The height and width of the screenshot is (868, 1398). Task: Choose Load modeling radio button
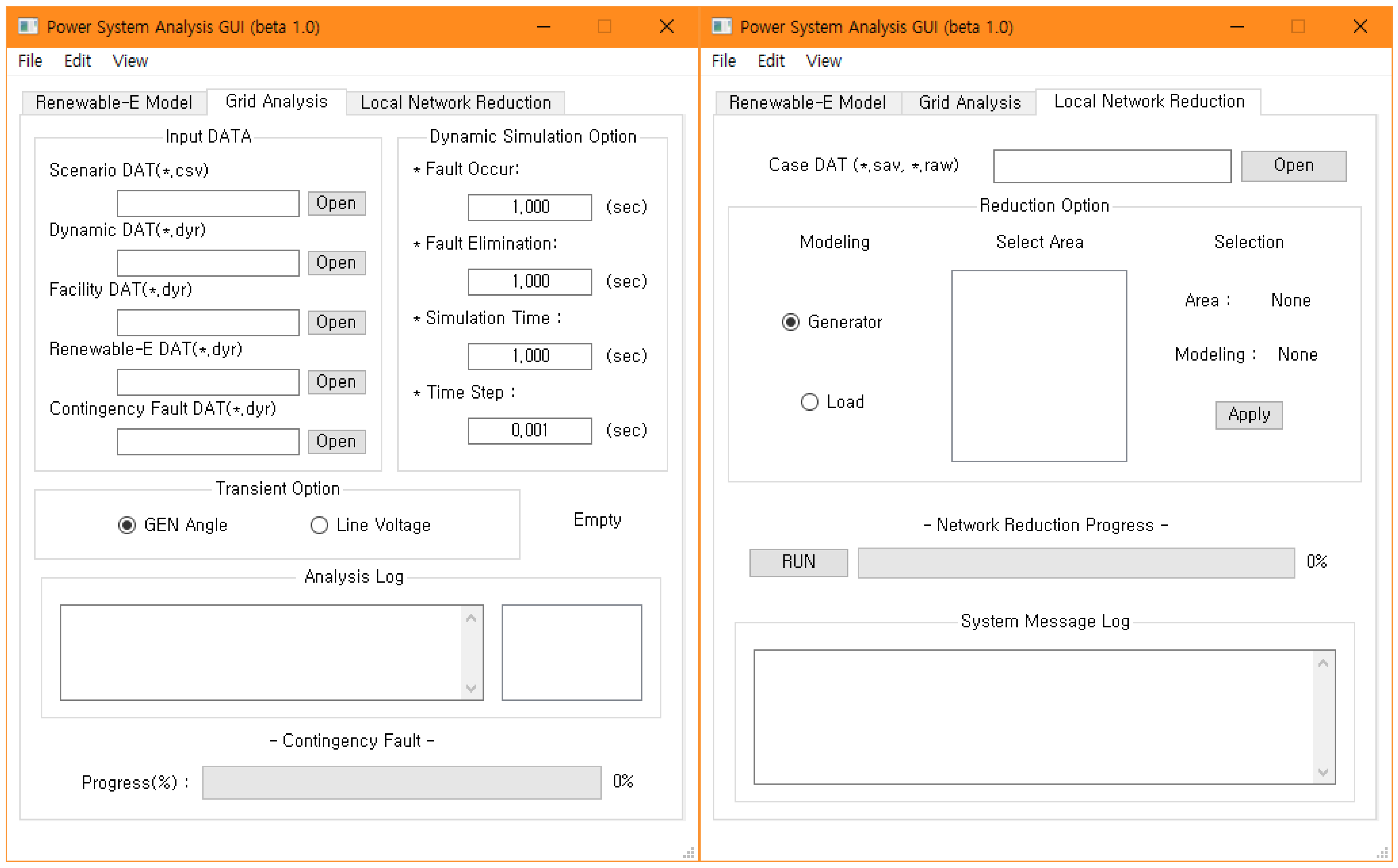809,402
